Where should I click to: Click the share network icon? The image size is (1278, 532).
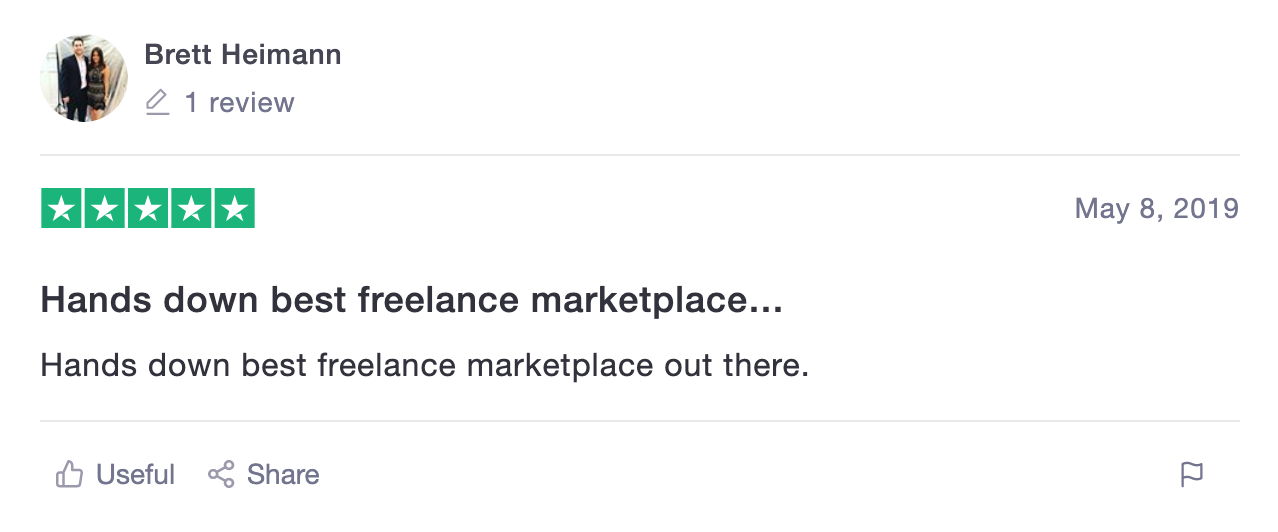221,474
